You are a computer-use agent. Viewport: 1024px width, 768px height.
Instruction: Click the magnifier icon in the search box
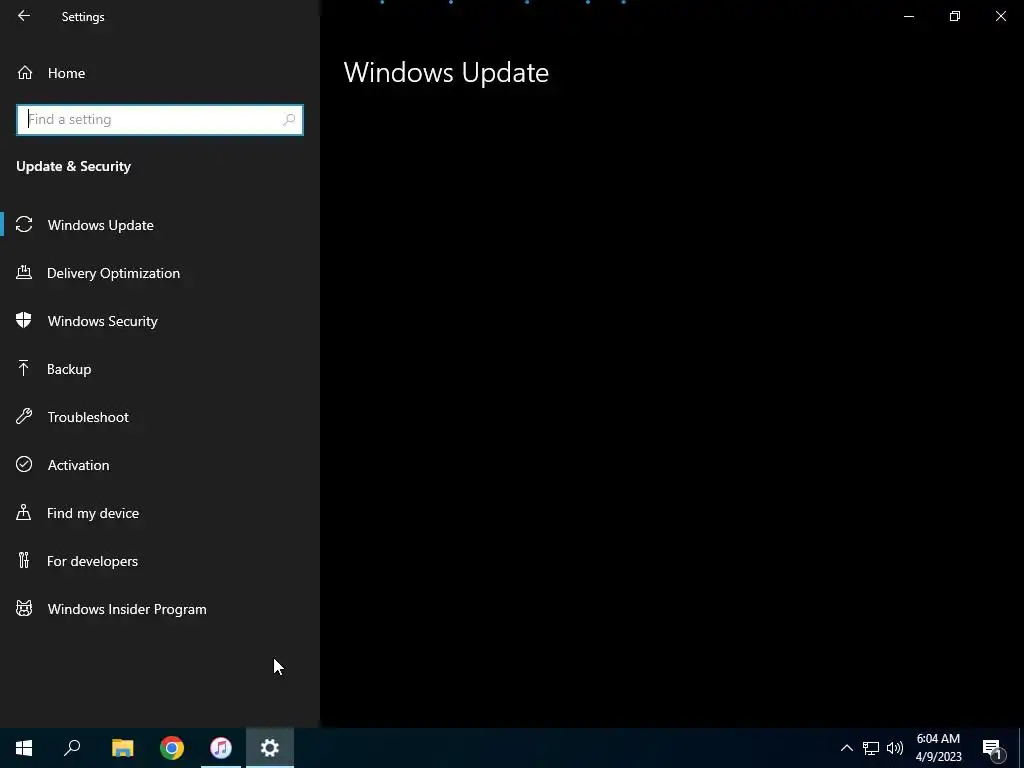(x=289, y=120)
